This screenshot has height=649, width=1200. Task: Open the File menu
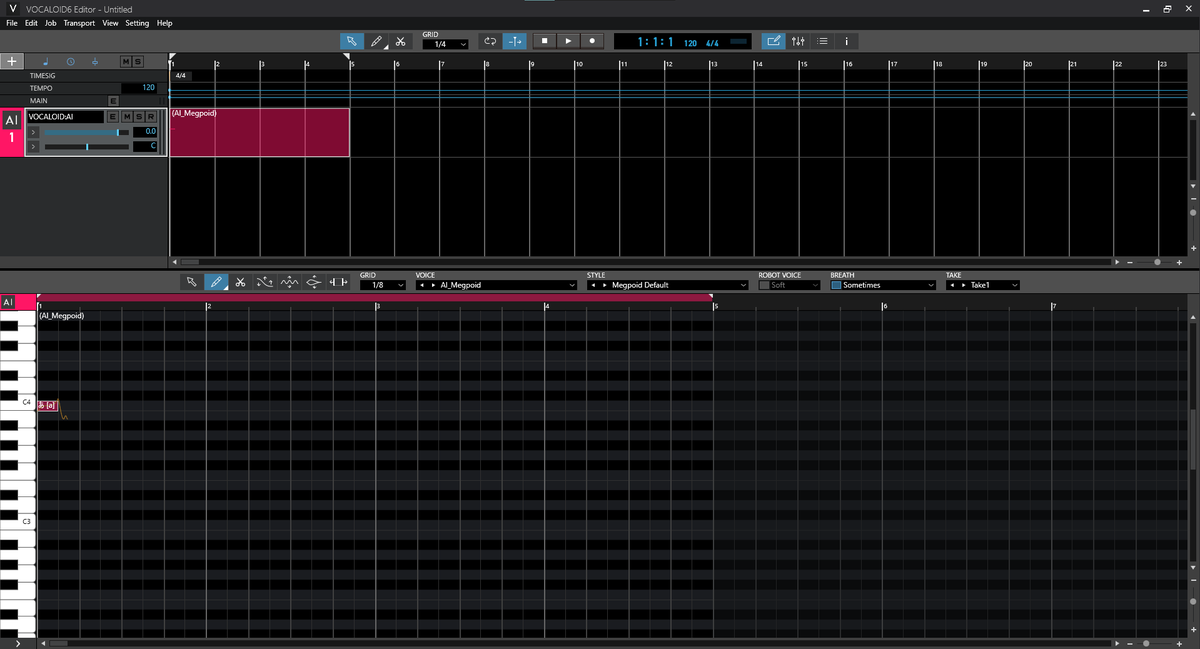tap(12, 23)
